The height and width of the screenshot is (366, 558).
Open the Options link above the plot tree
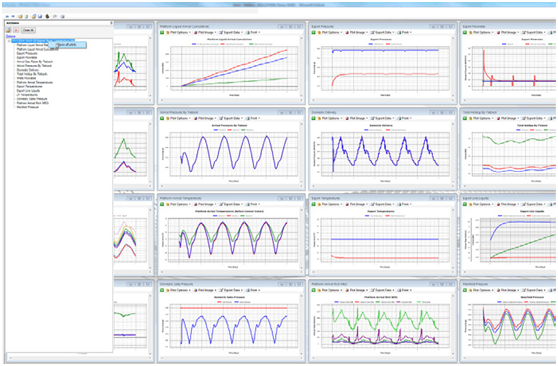coord(11,36)
